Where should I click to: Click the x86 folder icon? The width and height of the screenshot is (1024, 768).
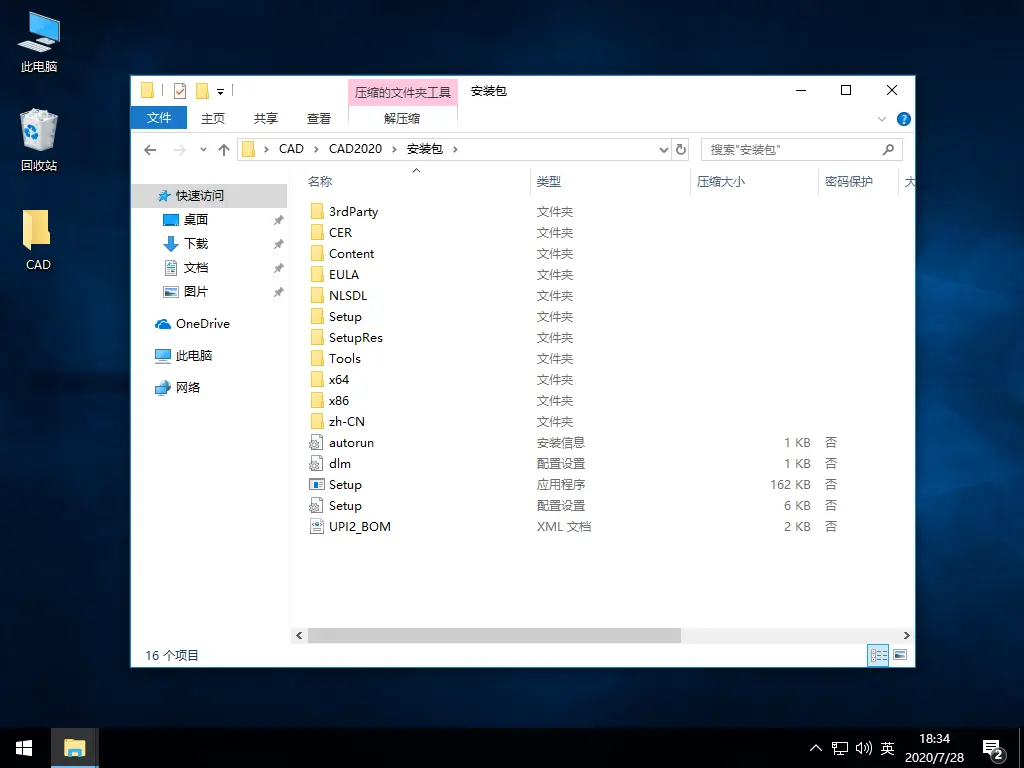point(317,400)
